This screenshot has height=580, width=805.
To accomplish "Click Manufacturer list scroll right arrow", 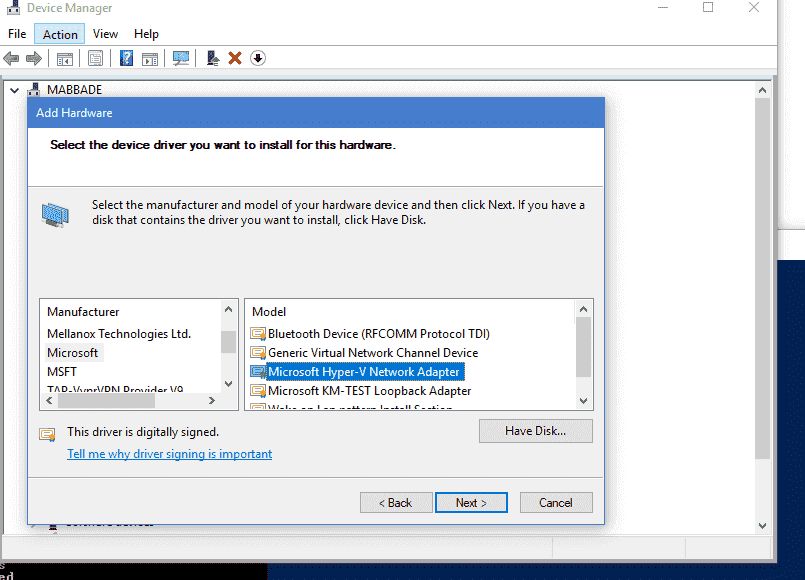I will (x=212, y=400).
